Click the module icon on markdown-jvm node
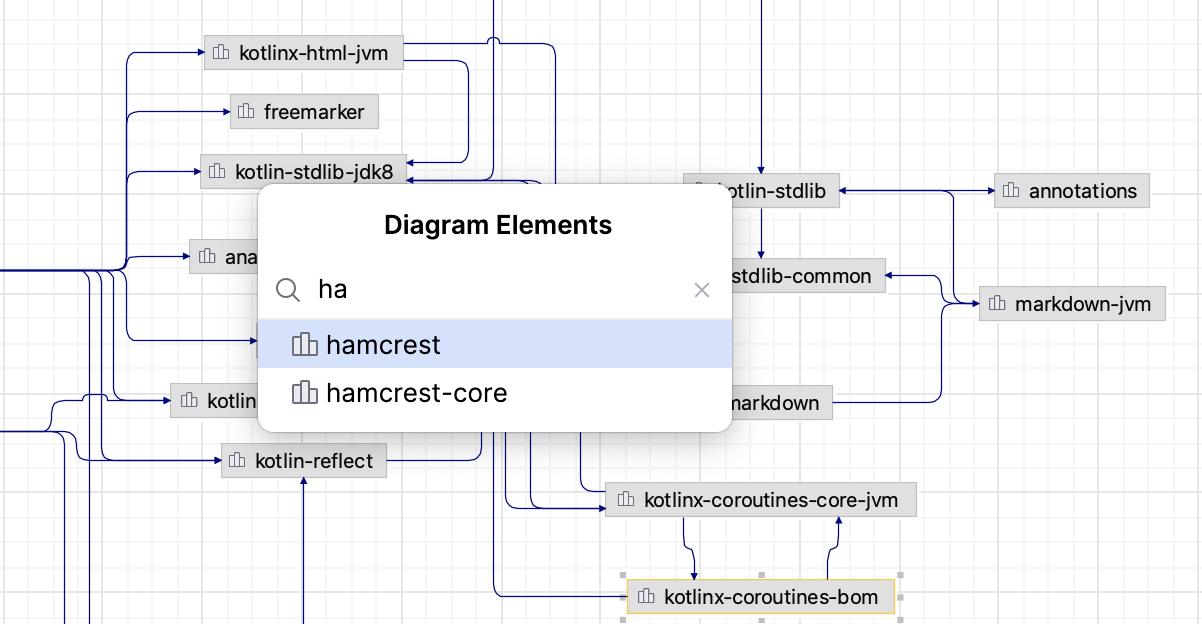The height and width of the screenshot is (624, 1202). click(x=995, y=303)
